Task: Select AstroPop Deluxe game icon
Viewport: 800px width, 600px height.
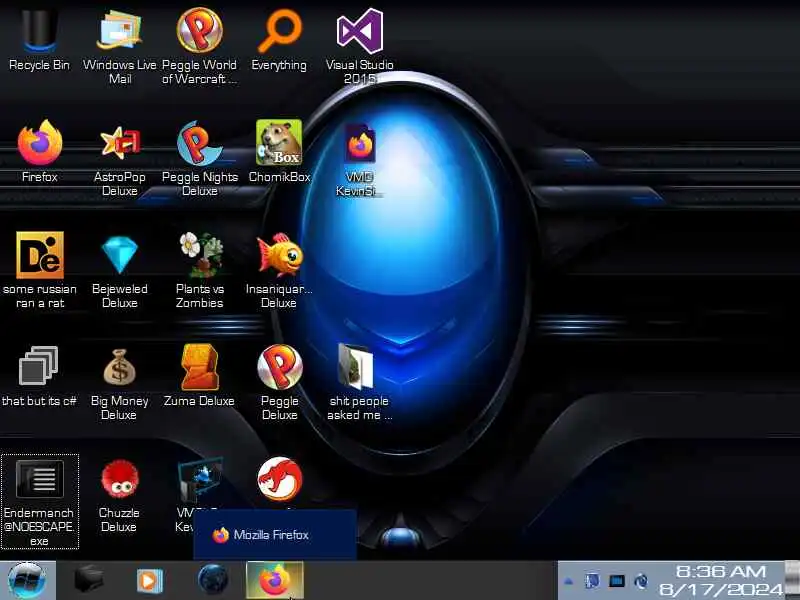Action: point(120,143)
